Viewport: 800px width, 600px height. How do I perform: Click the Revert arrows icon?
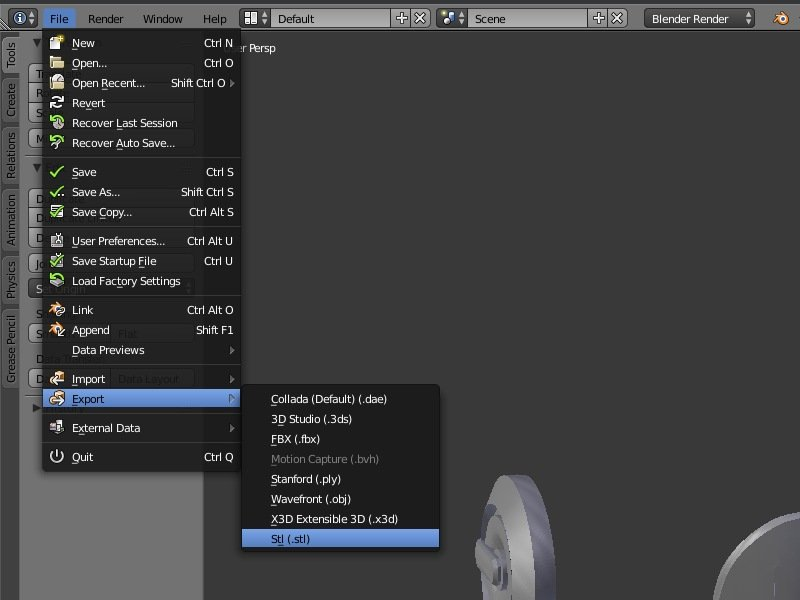pos(57,103)
